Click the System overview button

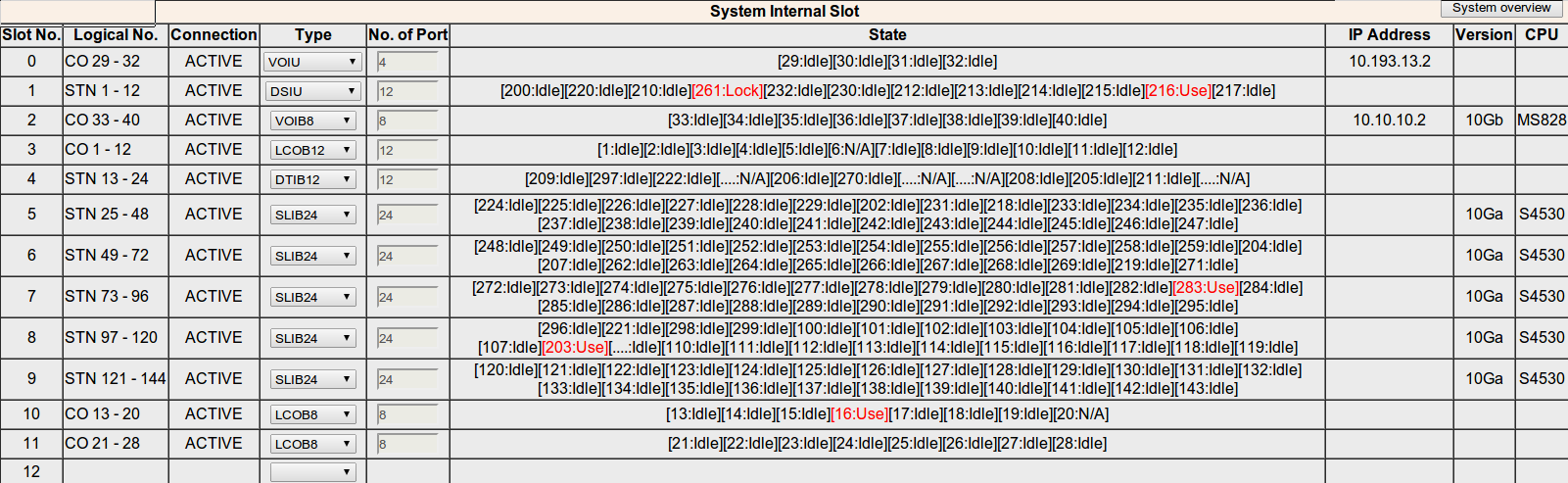[x=1501, y=8]
